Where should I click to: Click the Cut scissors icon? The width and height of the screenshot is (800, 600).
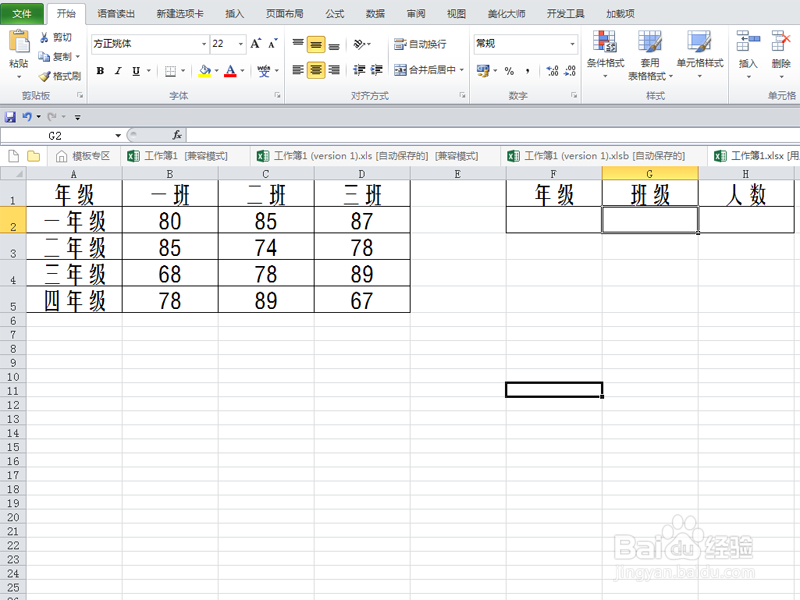44,37
